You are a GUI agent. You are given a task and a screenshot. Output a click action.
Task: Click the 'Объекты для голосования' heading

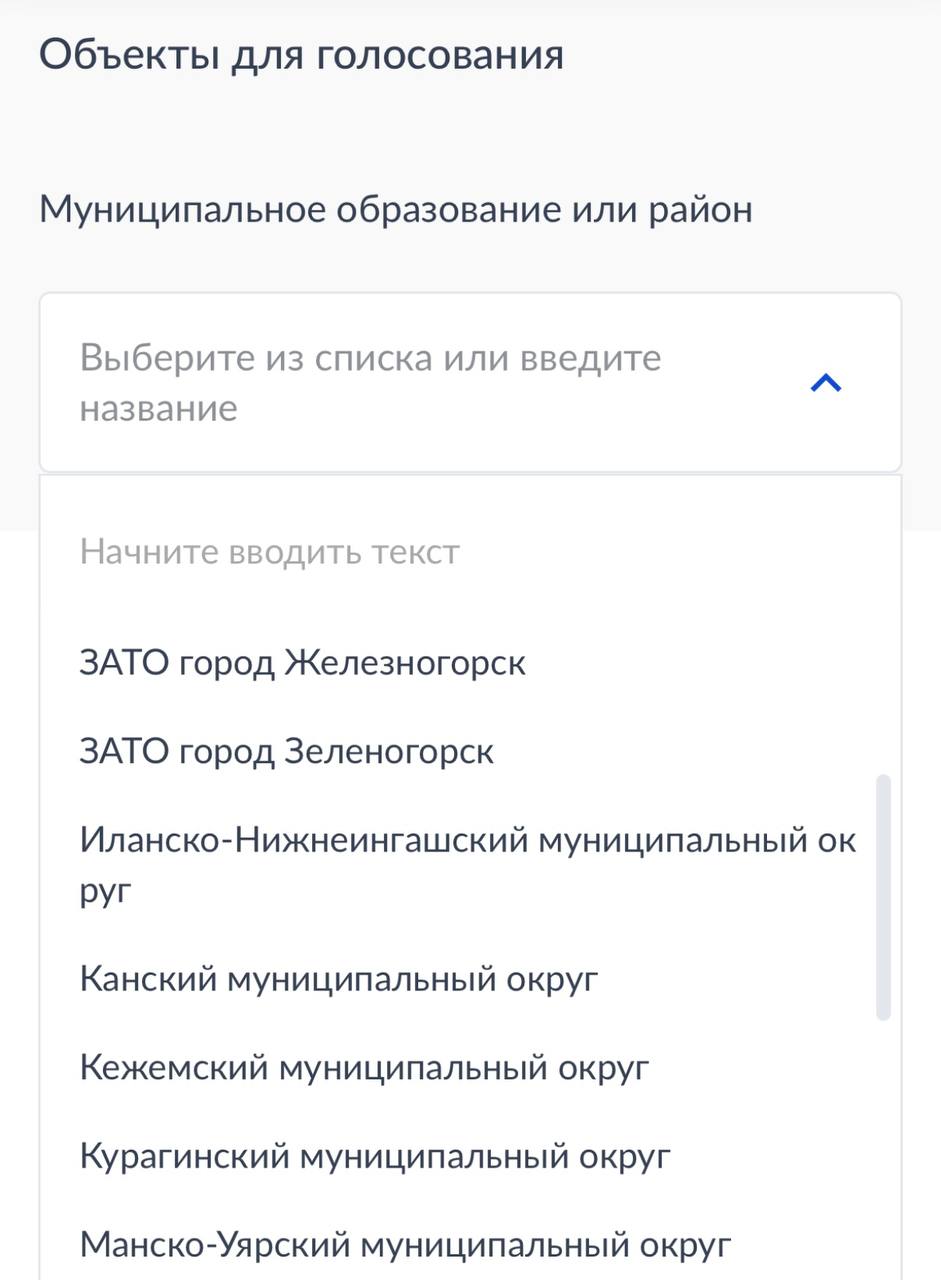[301, 55]
